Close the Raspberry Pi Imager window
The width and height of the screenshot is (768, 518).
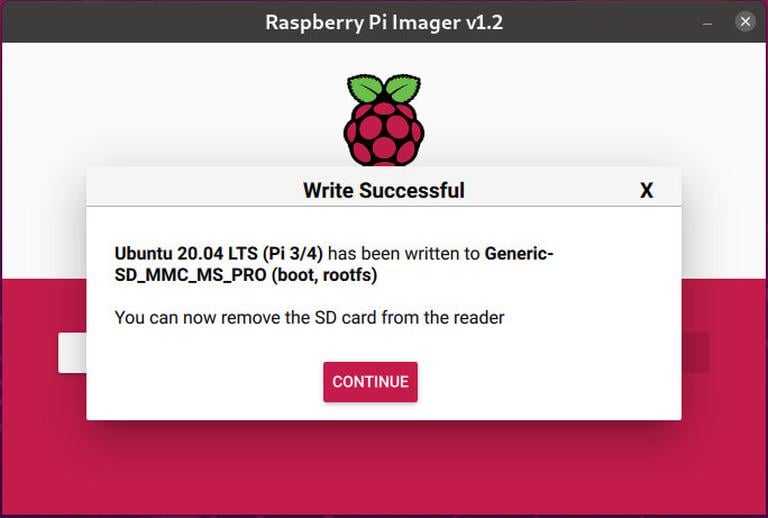point(745,21)
